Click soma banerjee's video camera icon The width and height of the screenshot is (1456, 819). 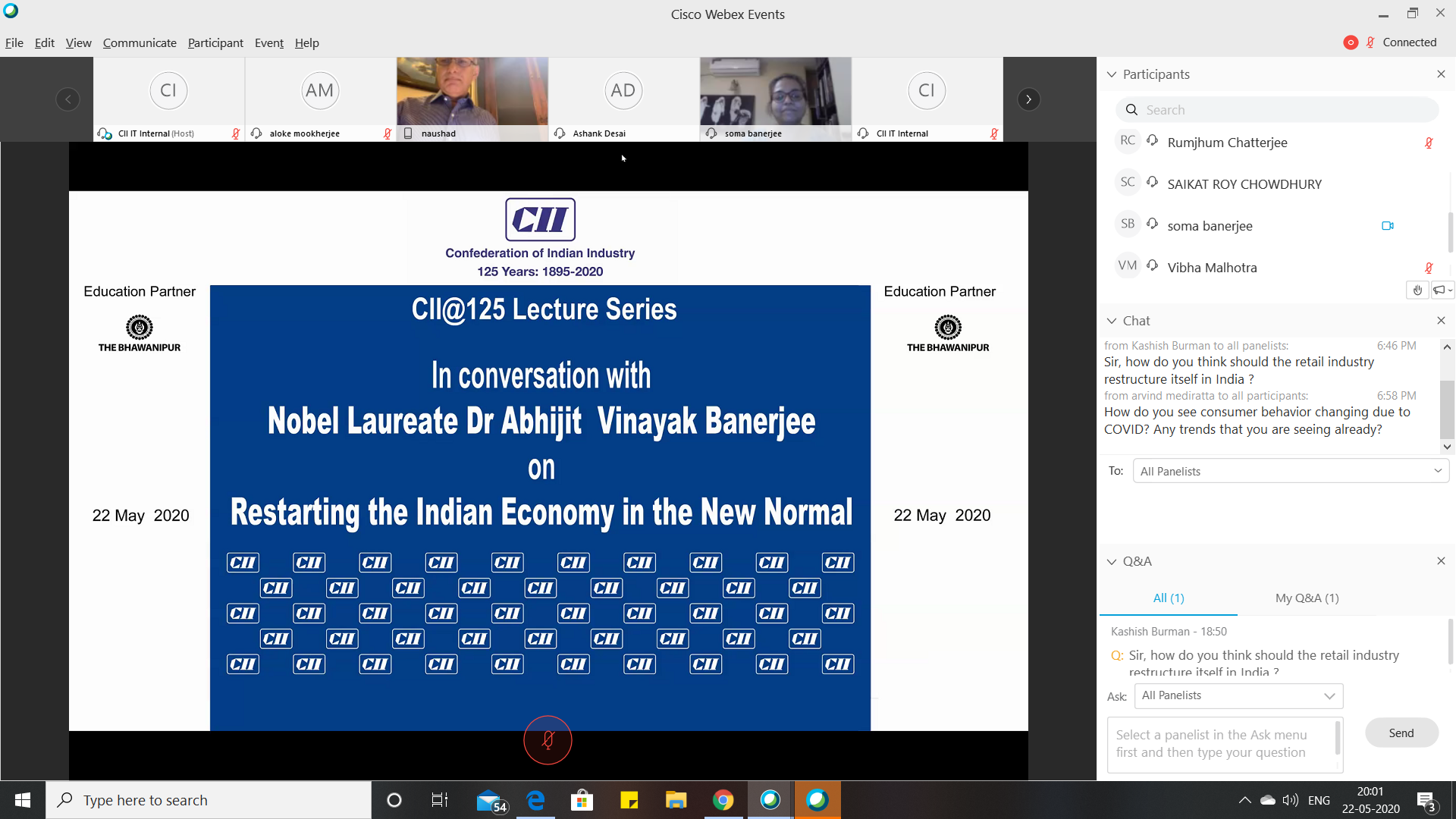(1388, 226)
